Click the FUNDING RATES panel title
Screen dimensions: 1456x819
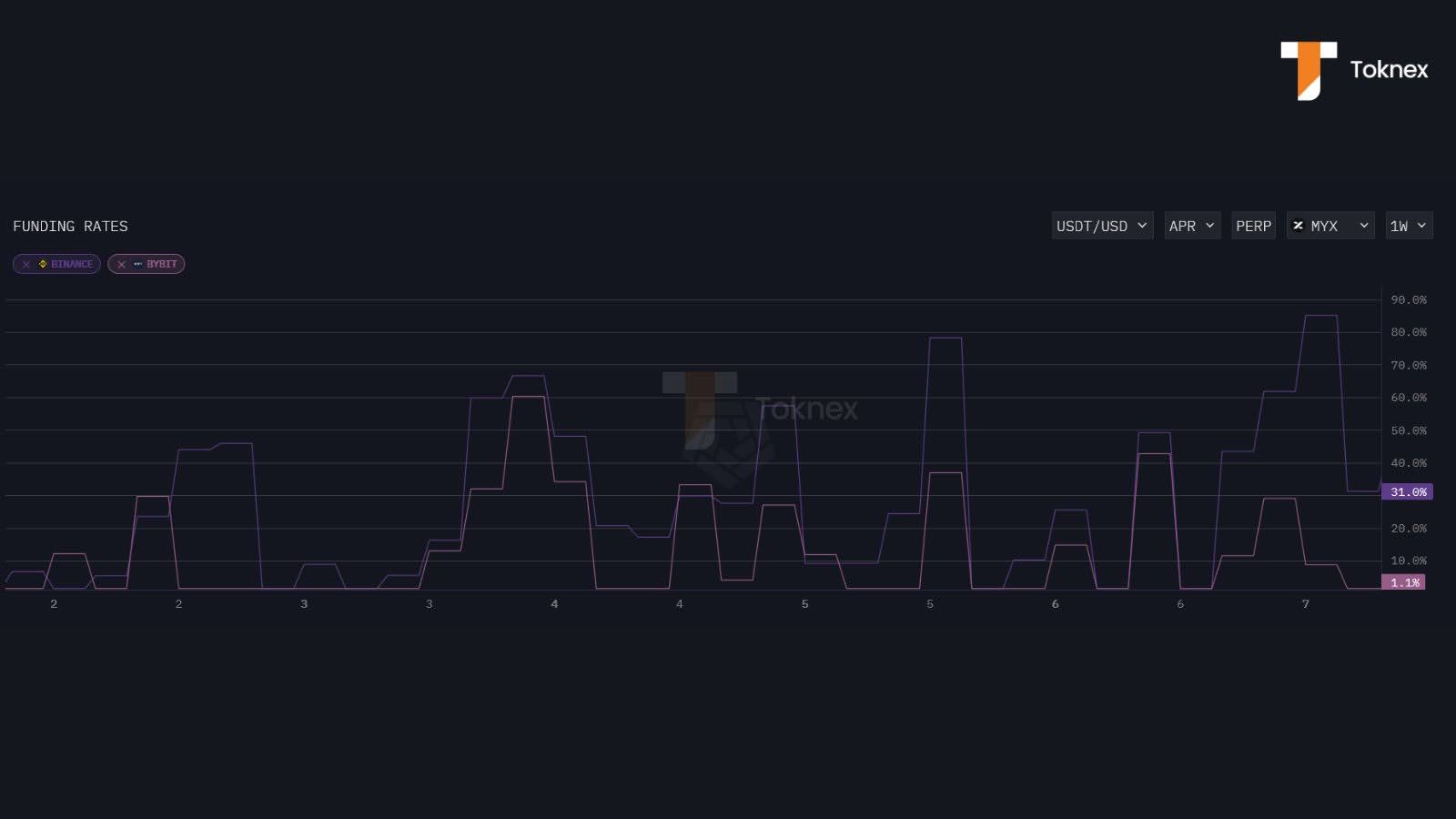(x=70, y=226)
